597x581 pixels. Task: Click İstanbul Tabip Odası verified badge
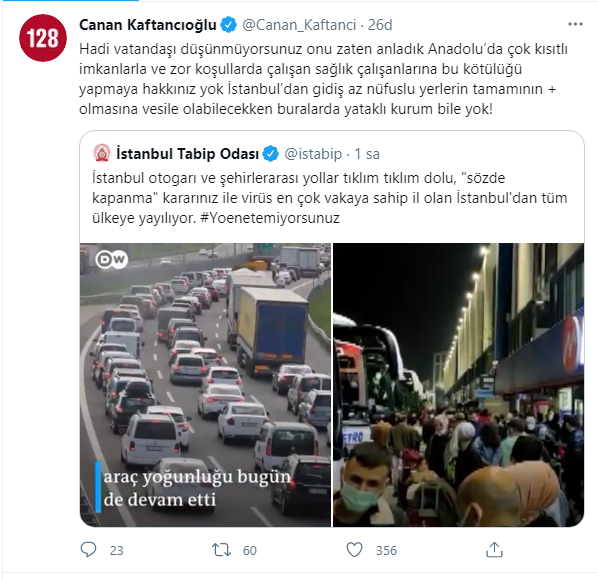click(270, 154)
